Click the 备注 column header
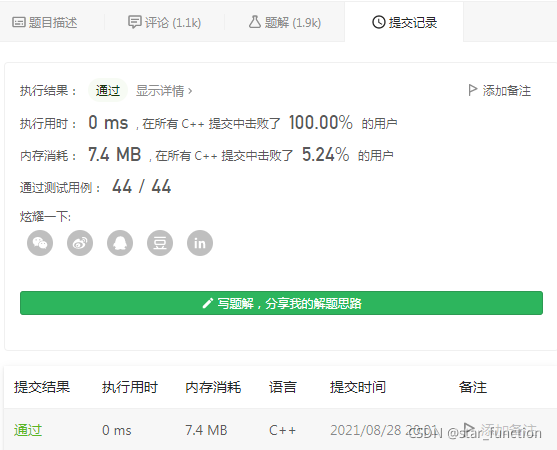 click(472, 387)
